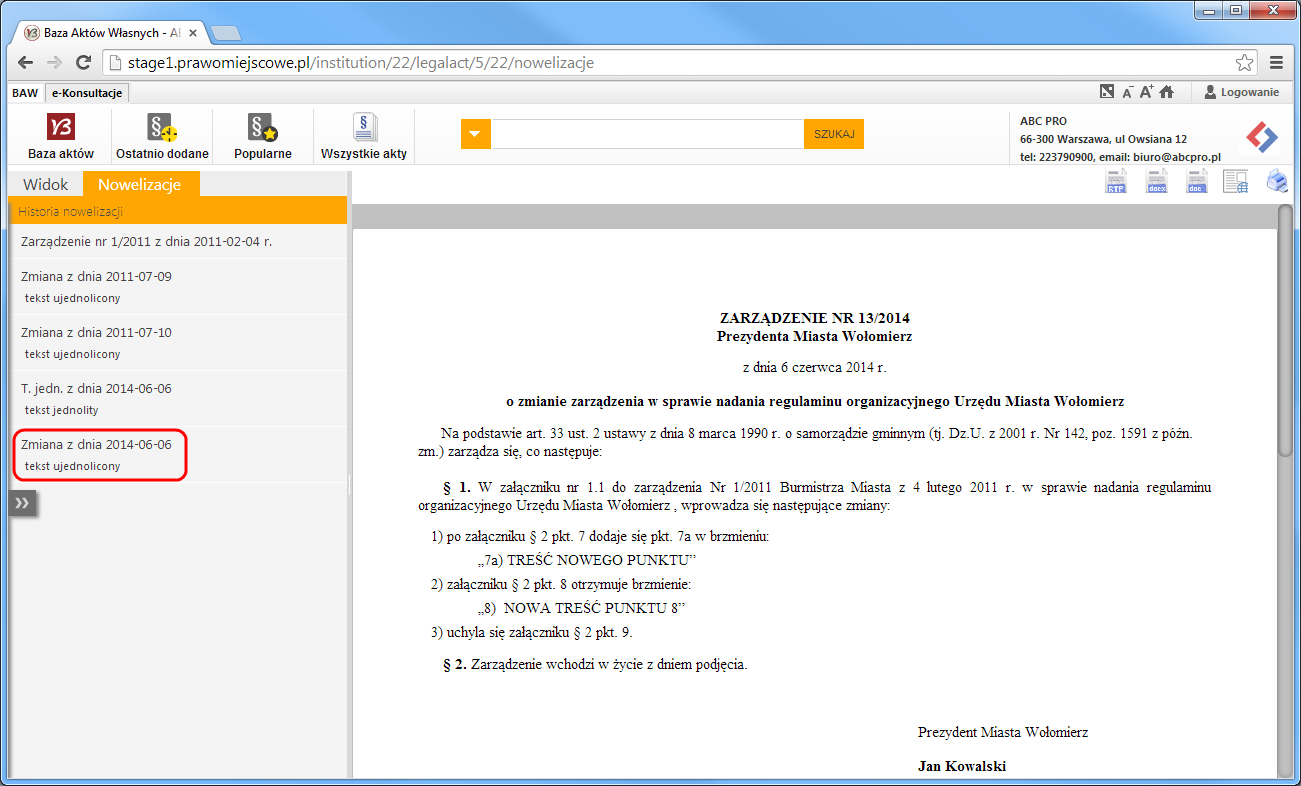Click the ABC PRO company logo
Image resolution: width=1301 pixels, height=786 pixels.
tap(1262, 137)
